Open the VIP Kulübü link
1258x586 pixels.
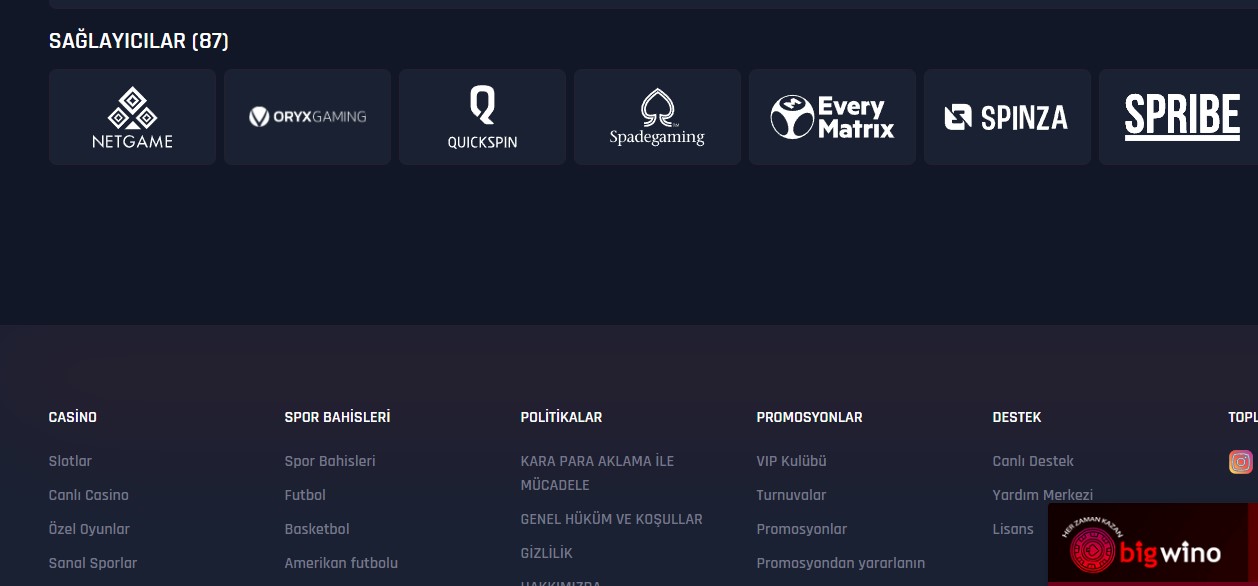791,461
